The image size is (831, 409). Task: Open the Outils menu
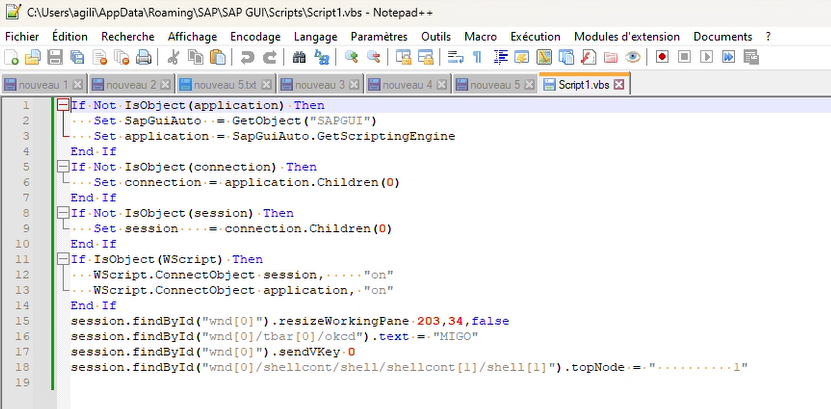point(436,37)
